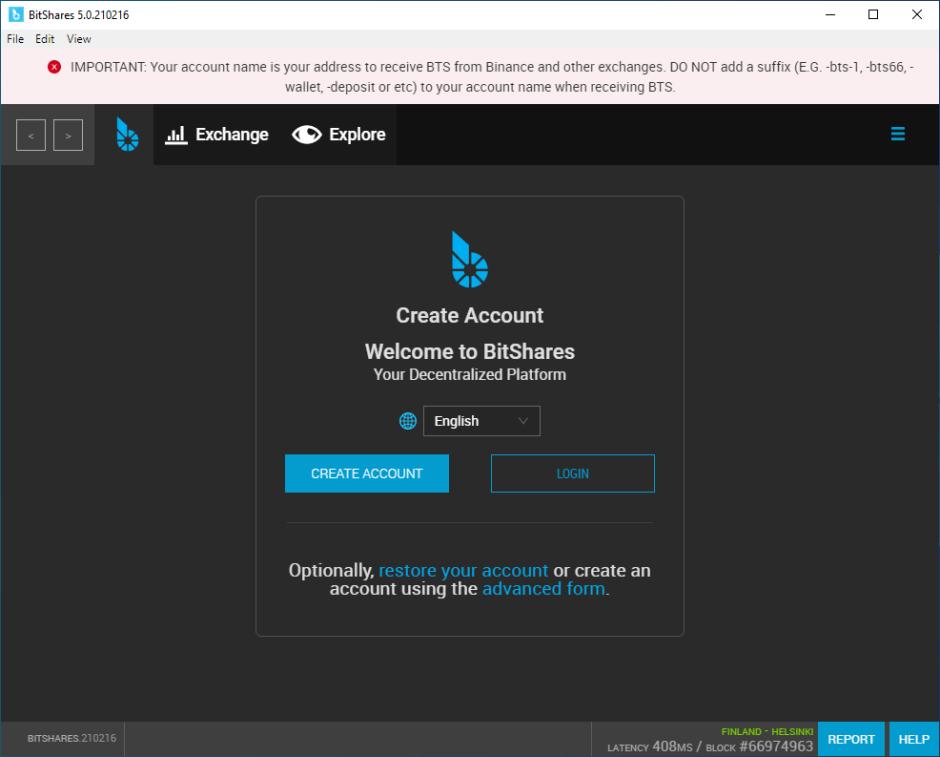Minimize the BitShares window
Screen dimensions: 940x757
830,14
